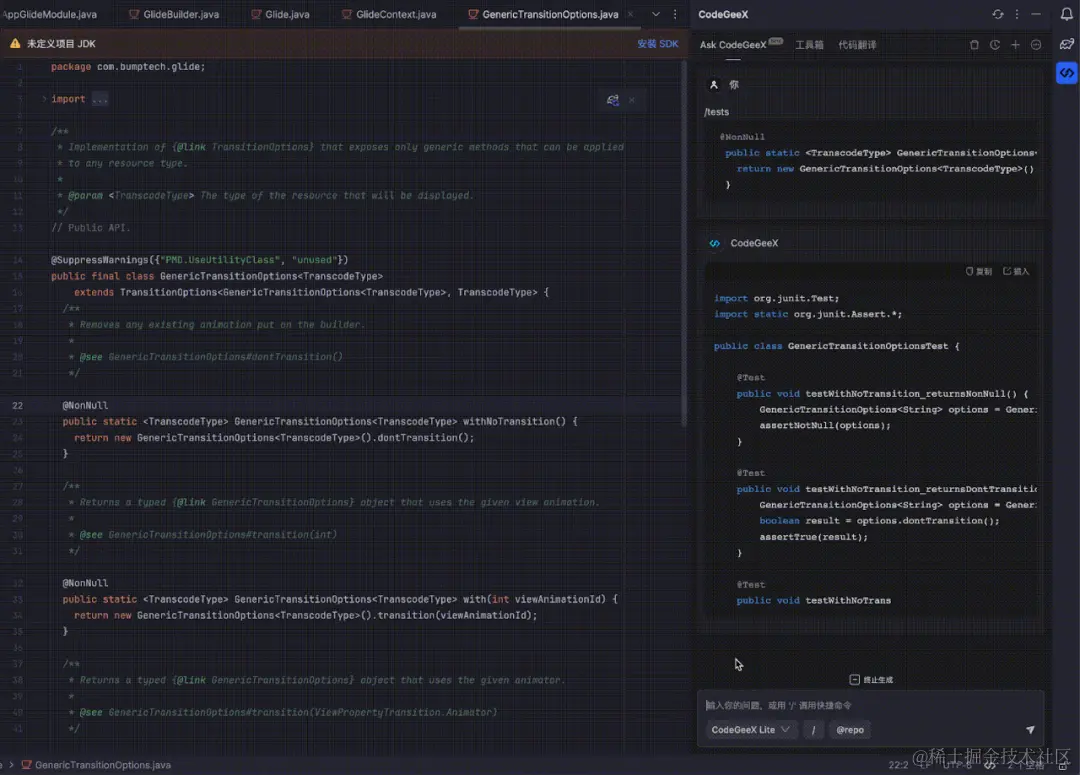1080x775 pixels.
Task: Click the import org.junit.Test line in the chat
Action: pos(776,298)
